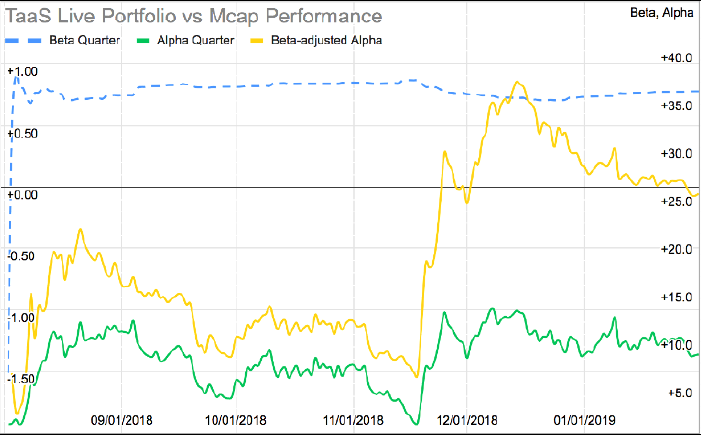Click the -0.50 left axis label

(22, 255)
